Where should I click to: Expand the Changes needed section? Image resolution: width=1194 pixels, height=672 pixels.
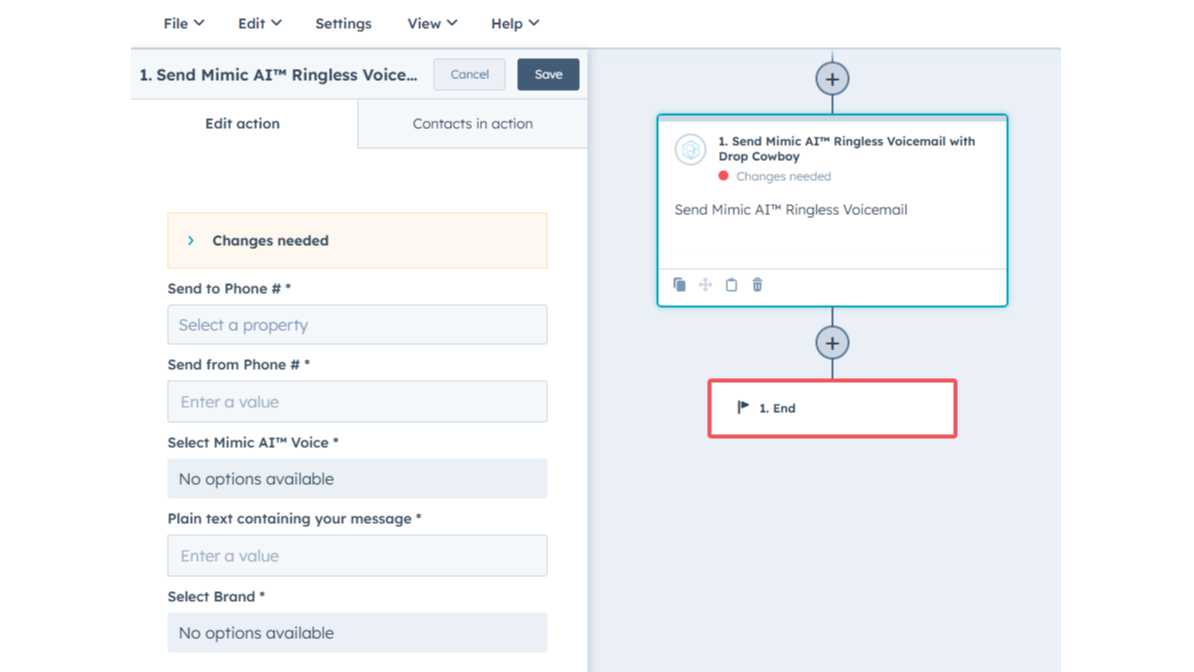[191, 241]
